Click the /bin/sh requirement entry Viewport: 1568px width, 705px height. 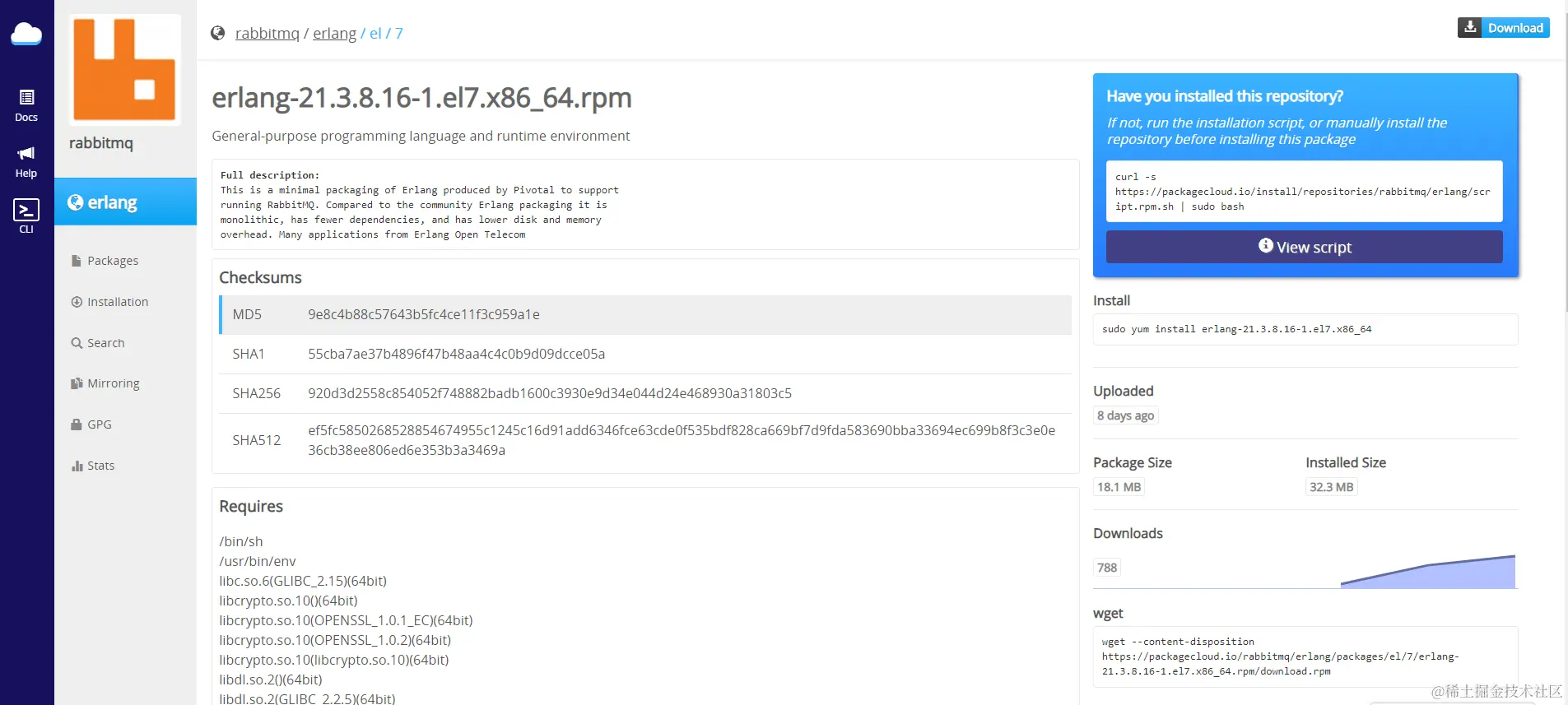click(241, 541)
